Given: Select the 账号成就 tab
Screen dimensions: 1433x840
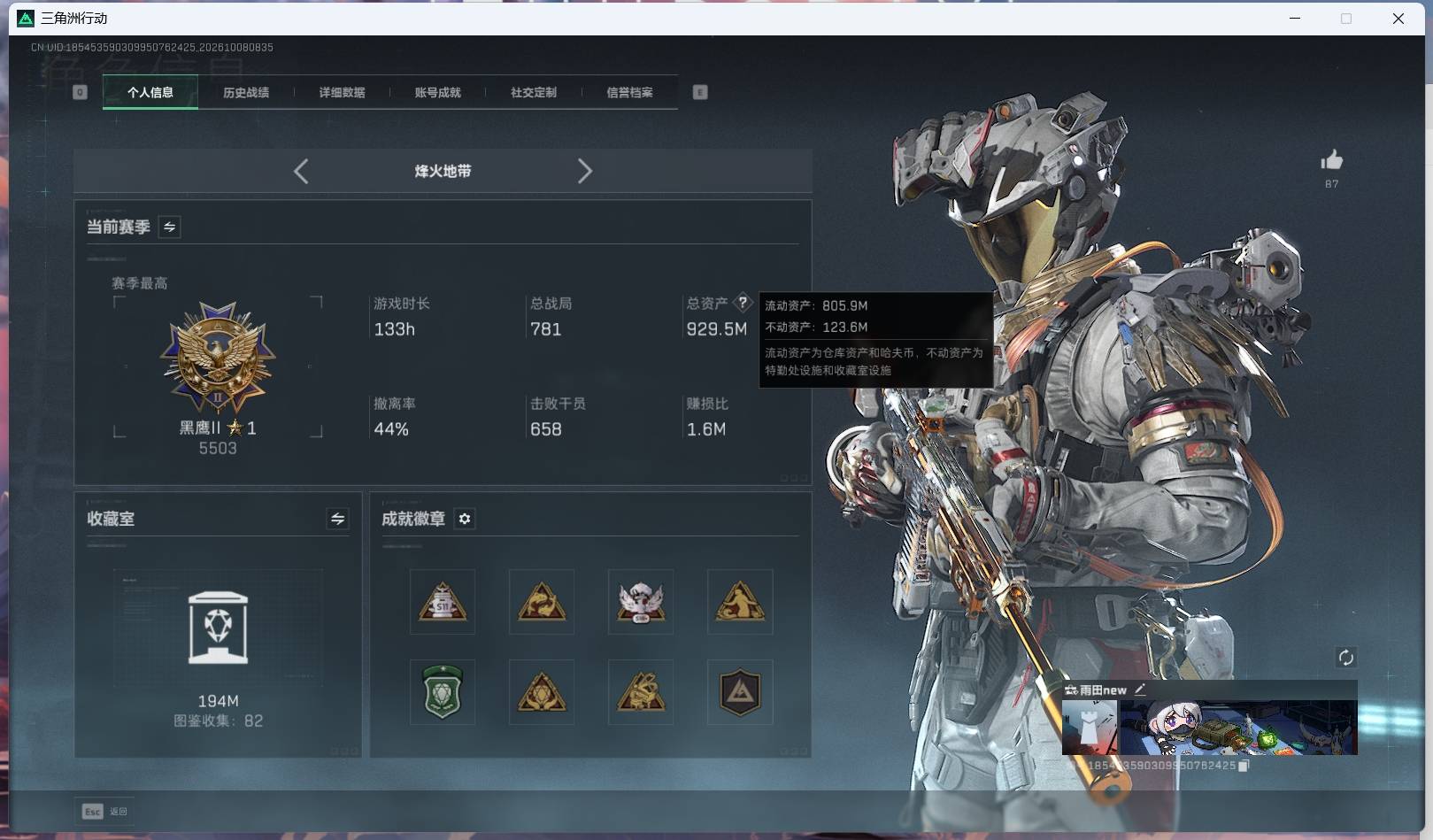Looking at the screenshot, I should [x=437, y=92].
